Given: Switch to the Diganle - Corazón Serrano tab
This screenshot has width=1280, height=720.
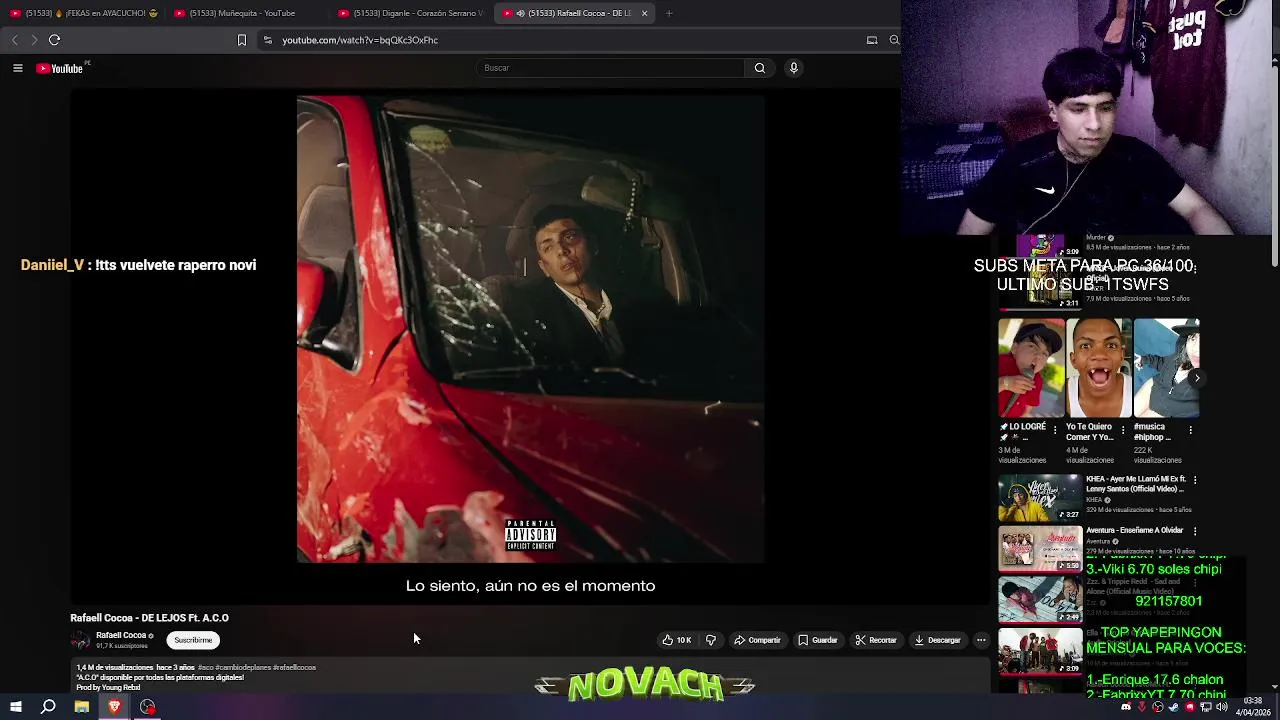Looking at the screenshot, I should [412, 13].
